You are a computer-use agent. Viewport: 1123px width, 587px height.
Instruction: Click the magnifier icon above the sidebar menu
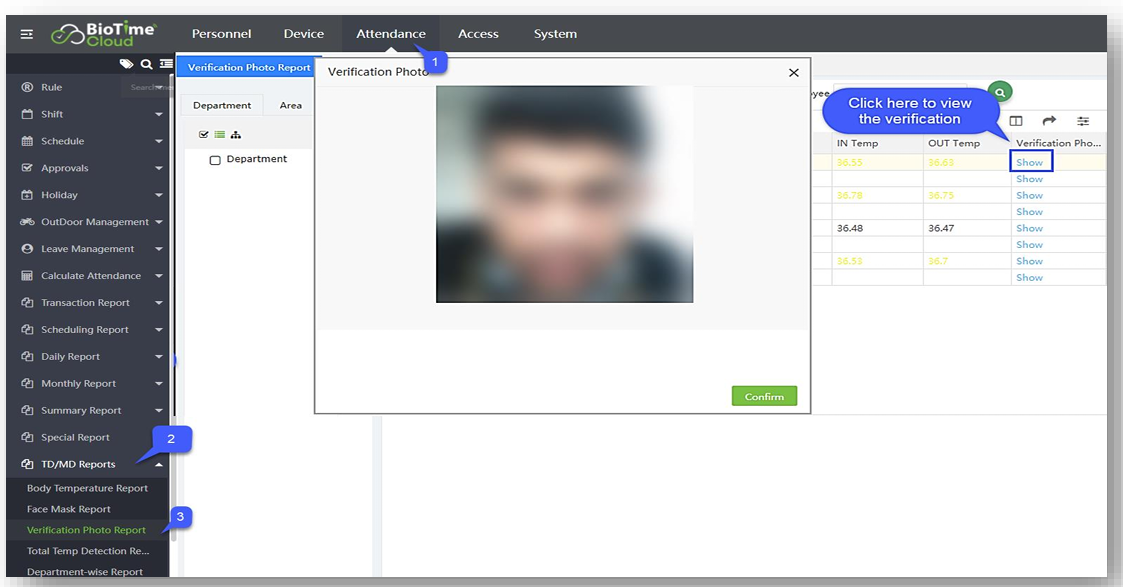(146, 64)
